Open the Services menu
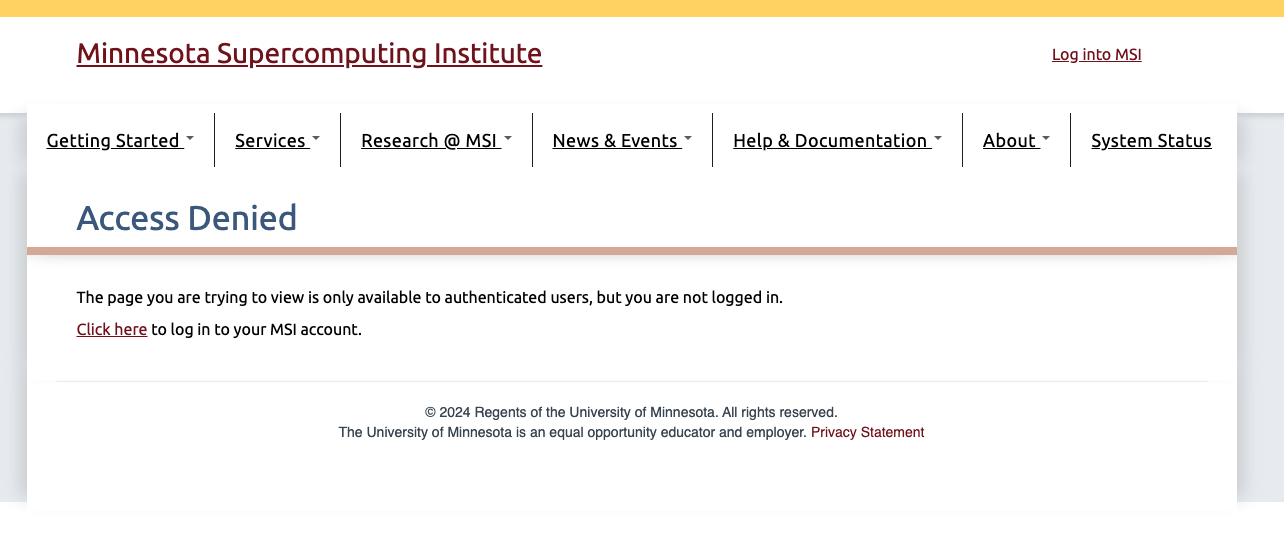 pyautogui.click(x=270, y=141)
